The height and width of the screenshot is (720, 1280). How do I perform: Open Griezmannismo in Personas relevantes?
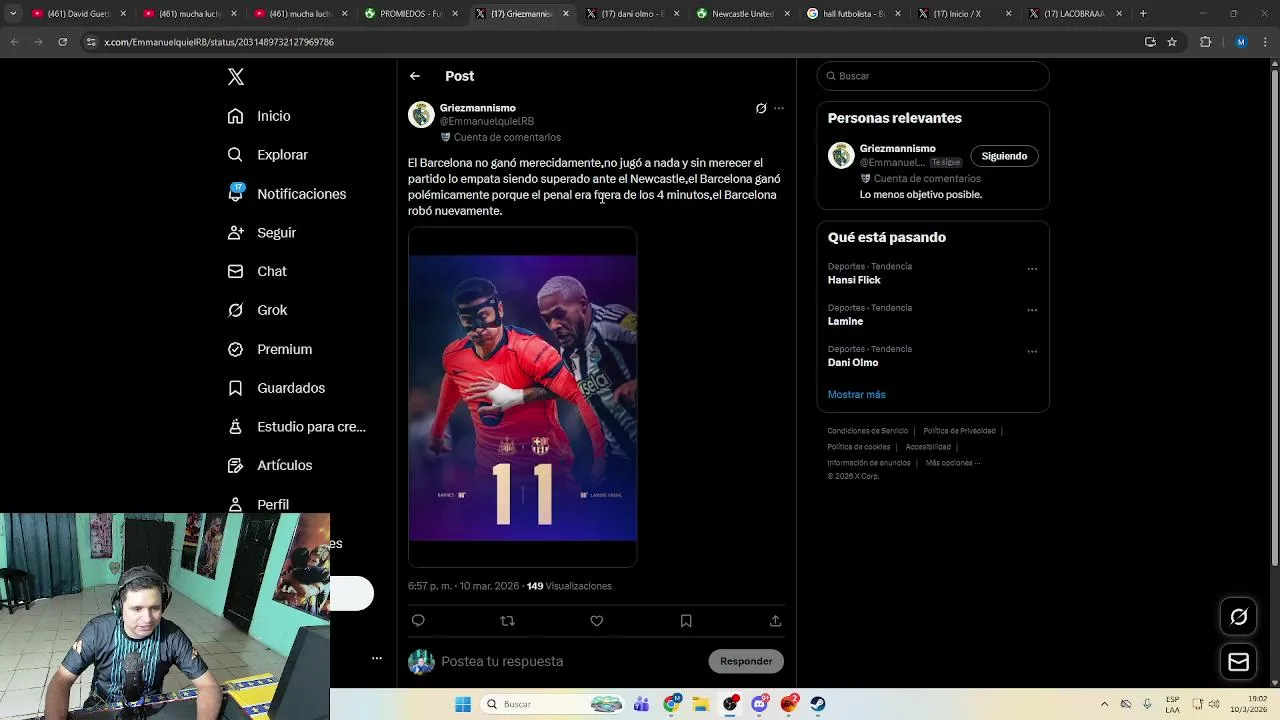point(898,149)
